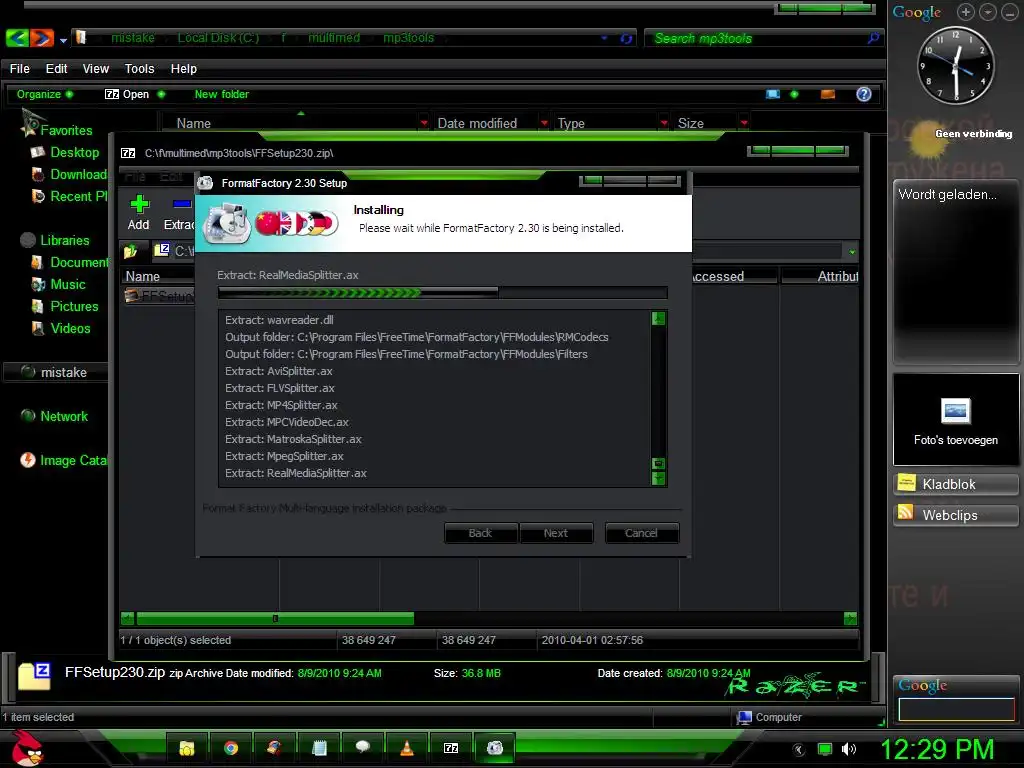Open the Organize dropdown
The height and width of the screenshot is (768, 1024).
pos(44,94)
